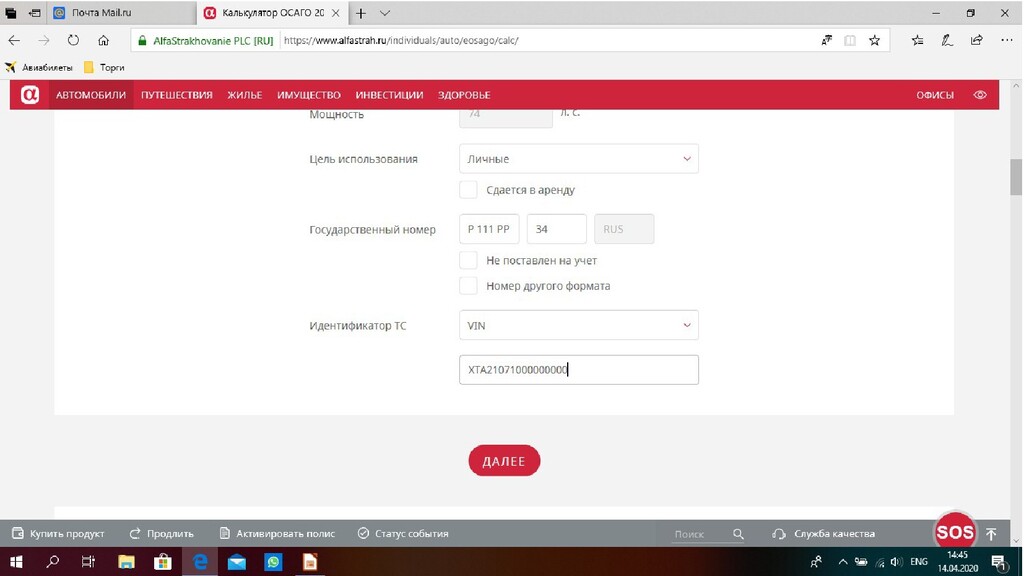
Task: Expand the Идентификатор ТС dropdown
Action: pyautogui.click(x=579, y=325)
